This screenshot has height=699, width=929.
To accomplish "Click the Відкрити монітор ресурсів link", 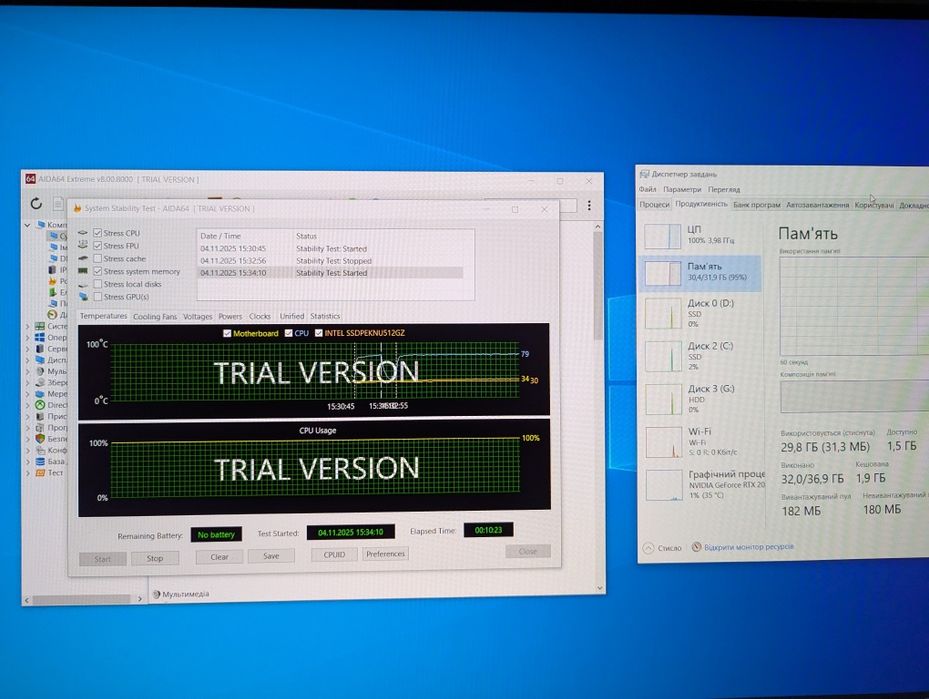I will tap(748, 547).
